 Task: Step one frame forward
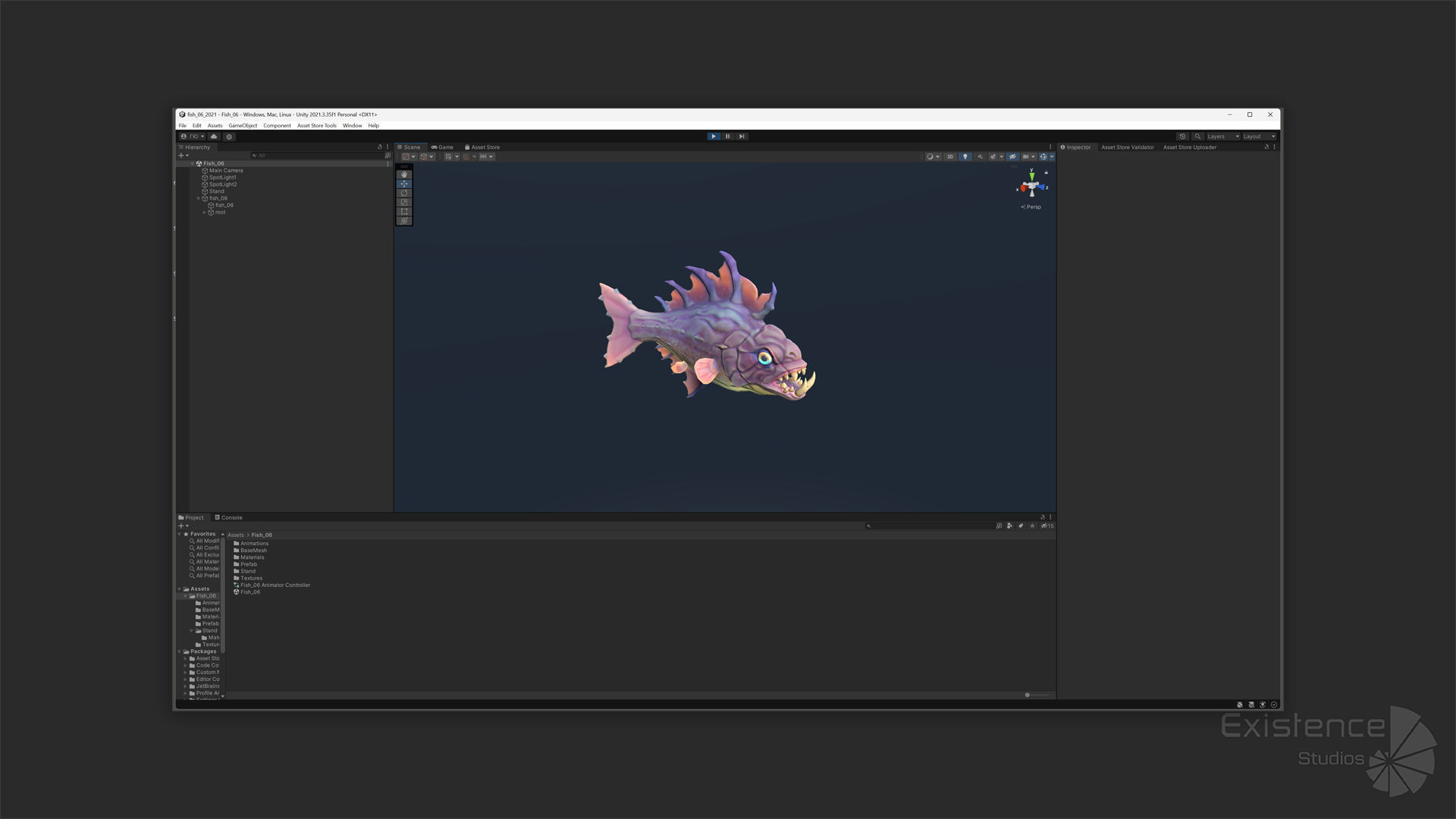(x=742, y=136)
